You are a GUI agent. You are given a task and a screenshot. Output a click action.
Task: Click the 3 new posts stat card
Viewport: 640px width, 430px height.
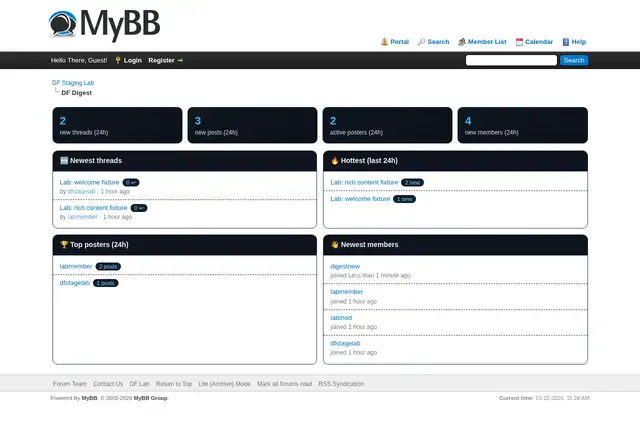coord(252,125)
